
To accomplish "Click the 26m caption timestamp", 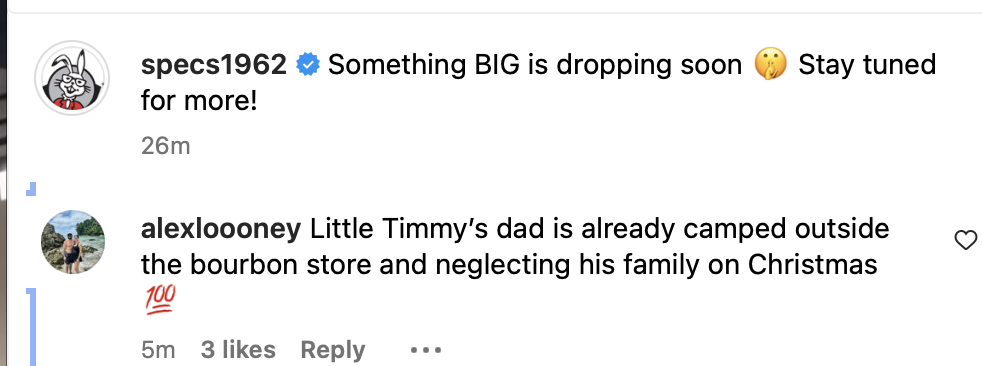I will point(165,146).
